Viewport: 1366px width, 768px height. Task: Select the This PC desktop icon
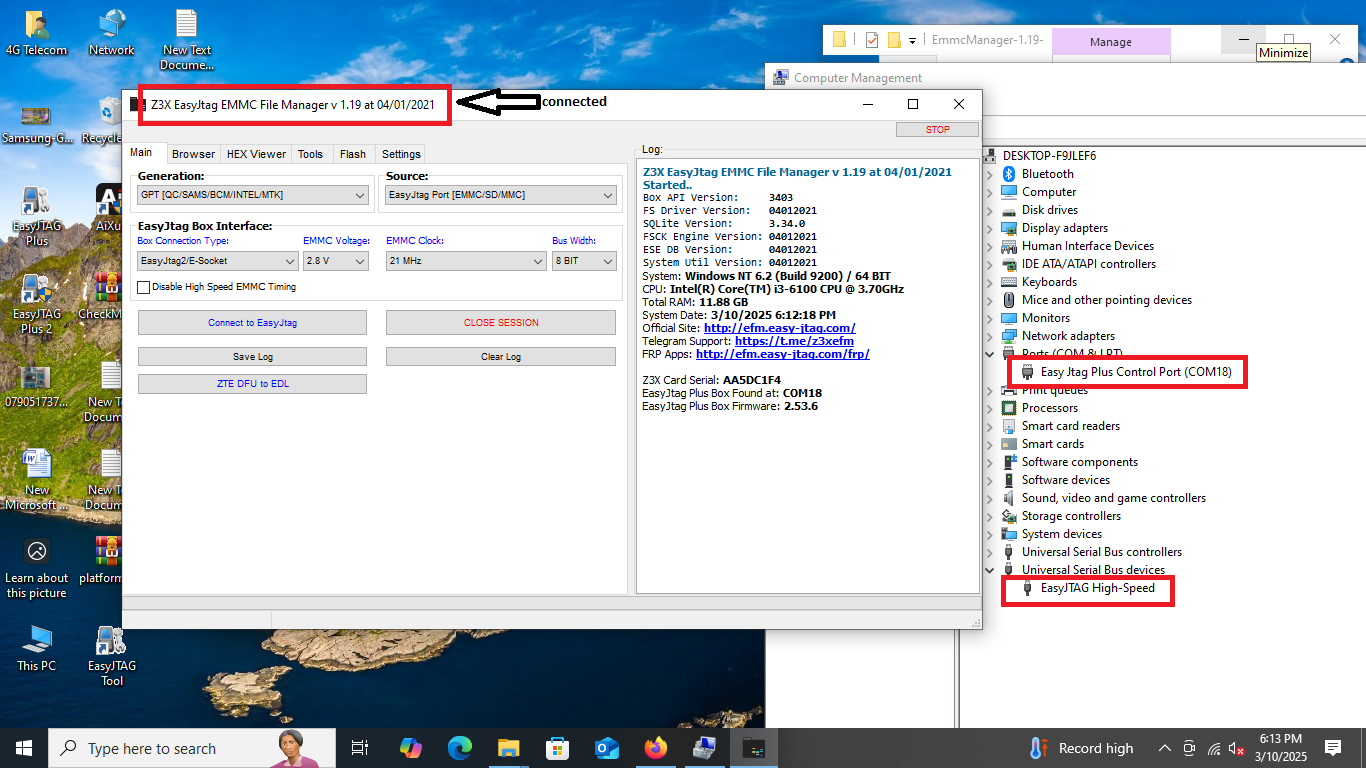point(36,648)
